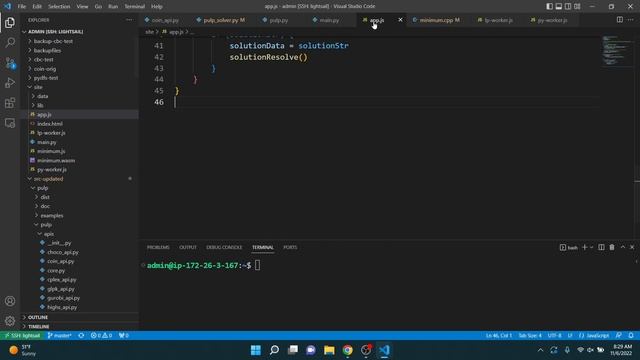
Task: Open the Explorer view in activity bar
Action: (10, 23)
